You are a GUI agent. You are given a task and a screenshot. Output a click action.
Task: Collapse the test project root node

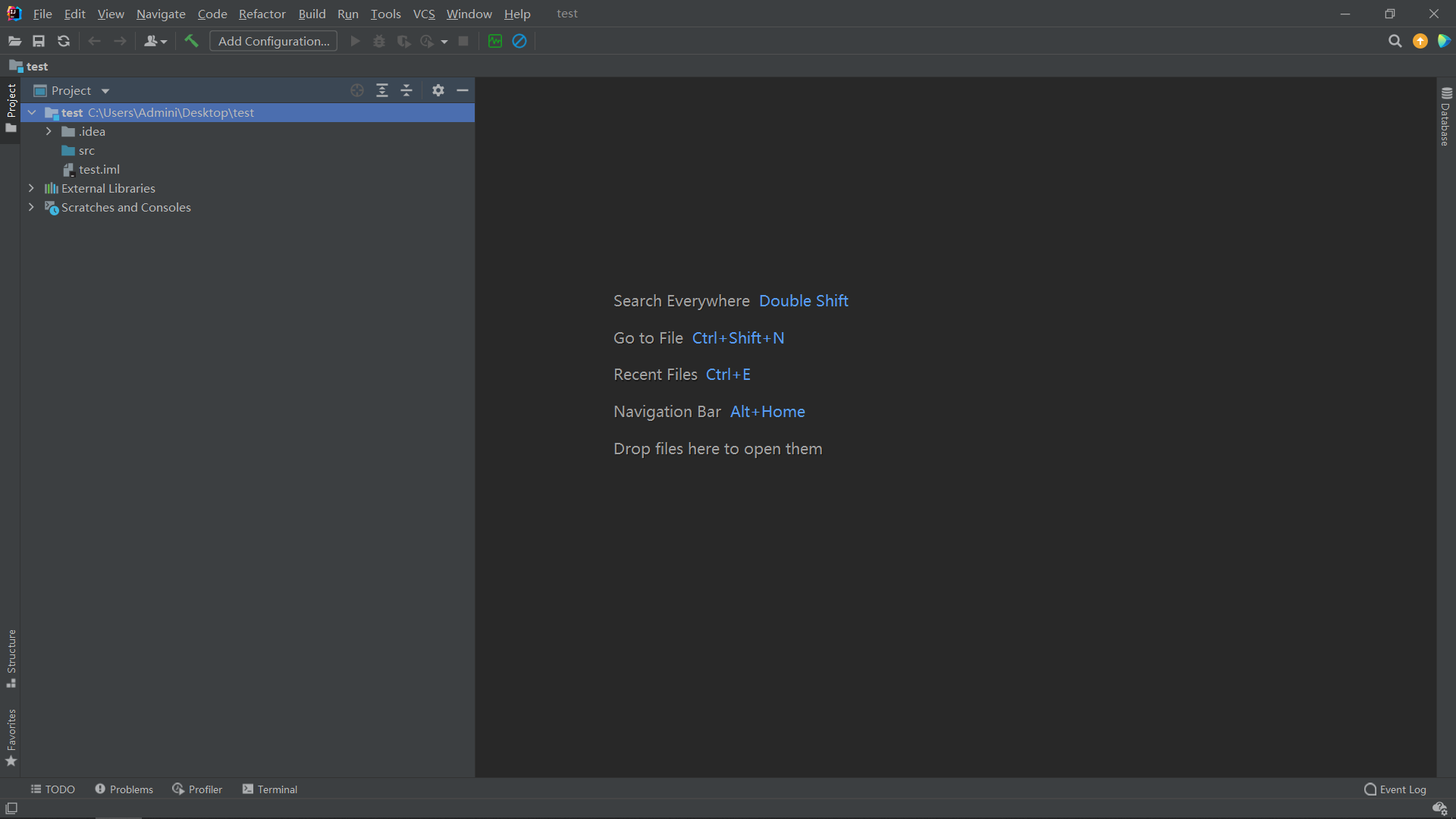[32, 112]
